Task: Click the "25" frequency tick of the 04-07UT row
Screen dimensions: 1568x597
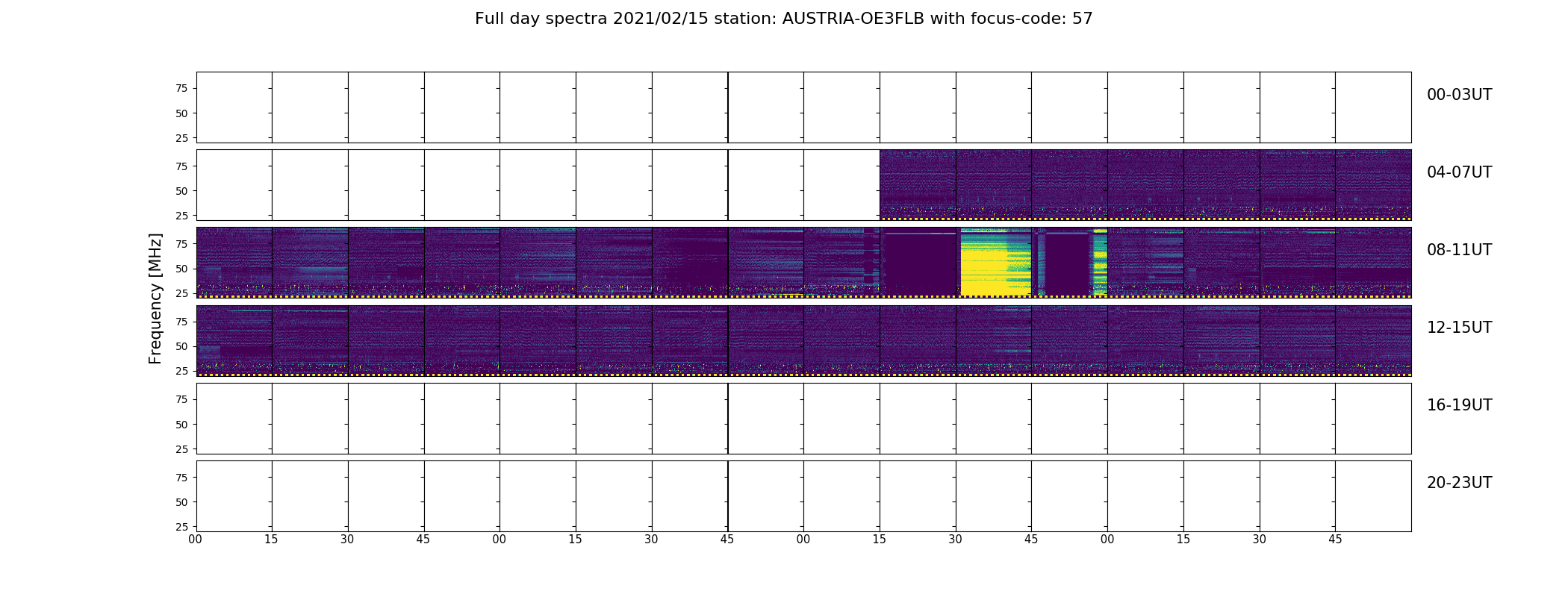Action: [x=181, y=216]
